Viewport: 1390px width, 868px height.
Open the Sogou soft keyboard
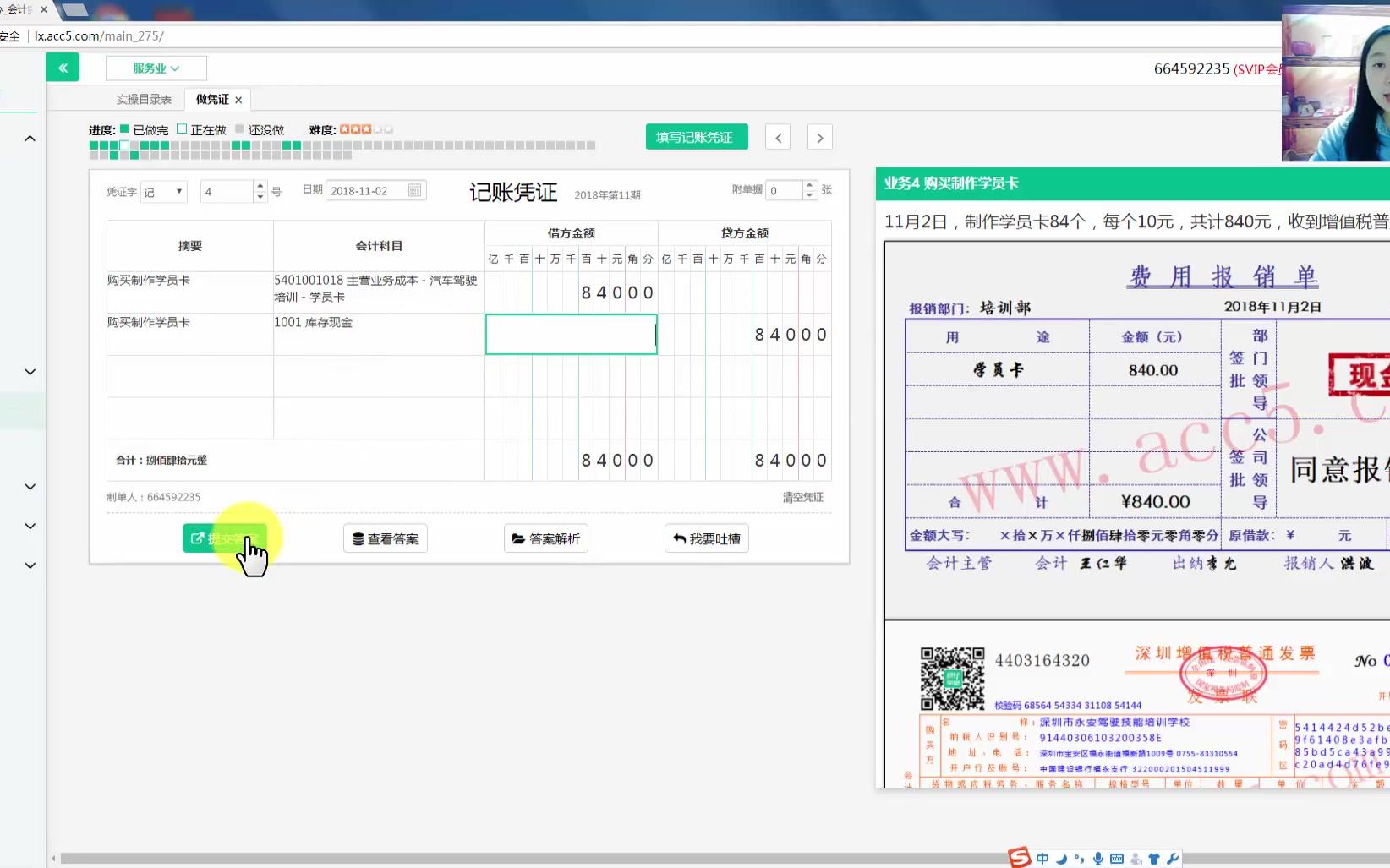(1116, 858)
